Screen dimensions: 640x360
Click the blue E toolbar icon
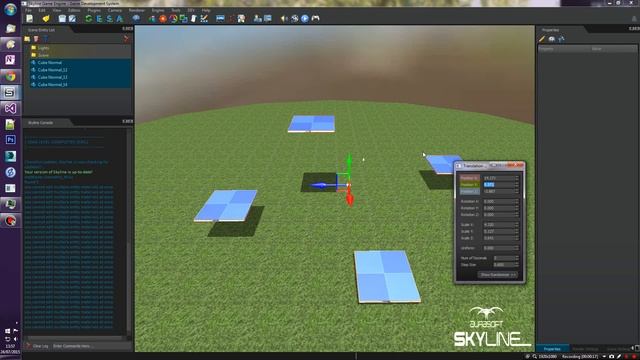coord(99,18)
